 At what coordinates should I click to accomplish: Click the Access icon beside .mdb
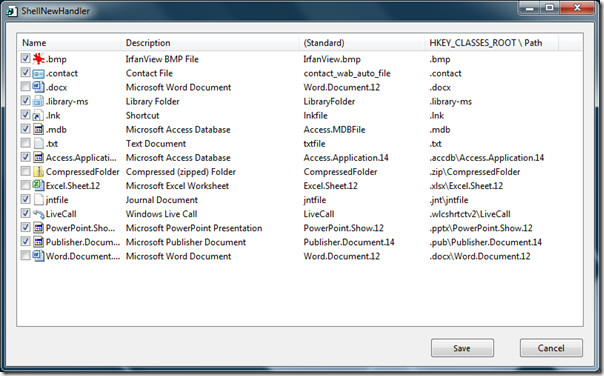[x=38, y=129]
